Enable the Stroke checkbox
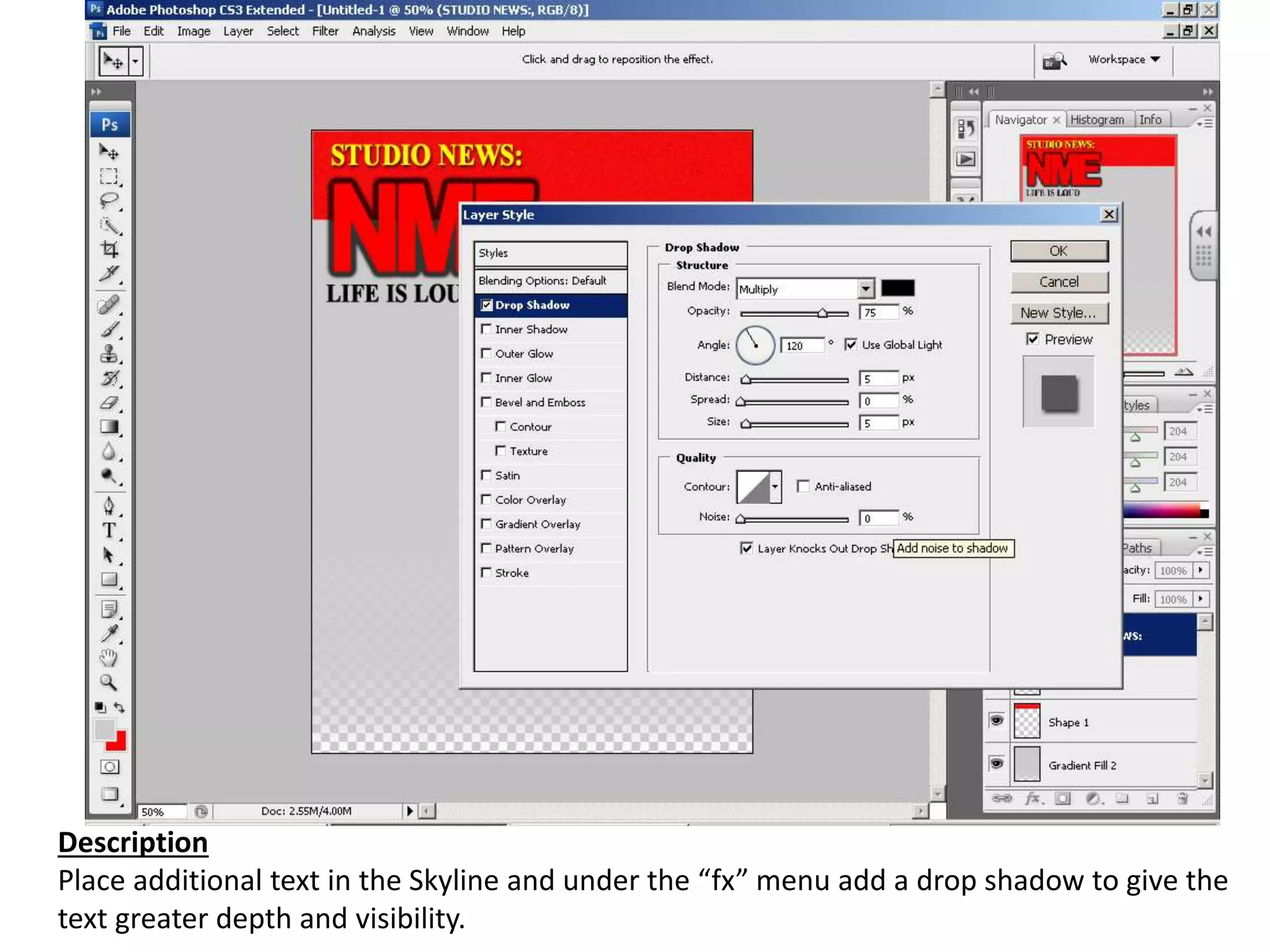Screen dimensions: 1270x952 (x=487, y=573)
